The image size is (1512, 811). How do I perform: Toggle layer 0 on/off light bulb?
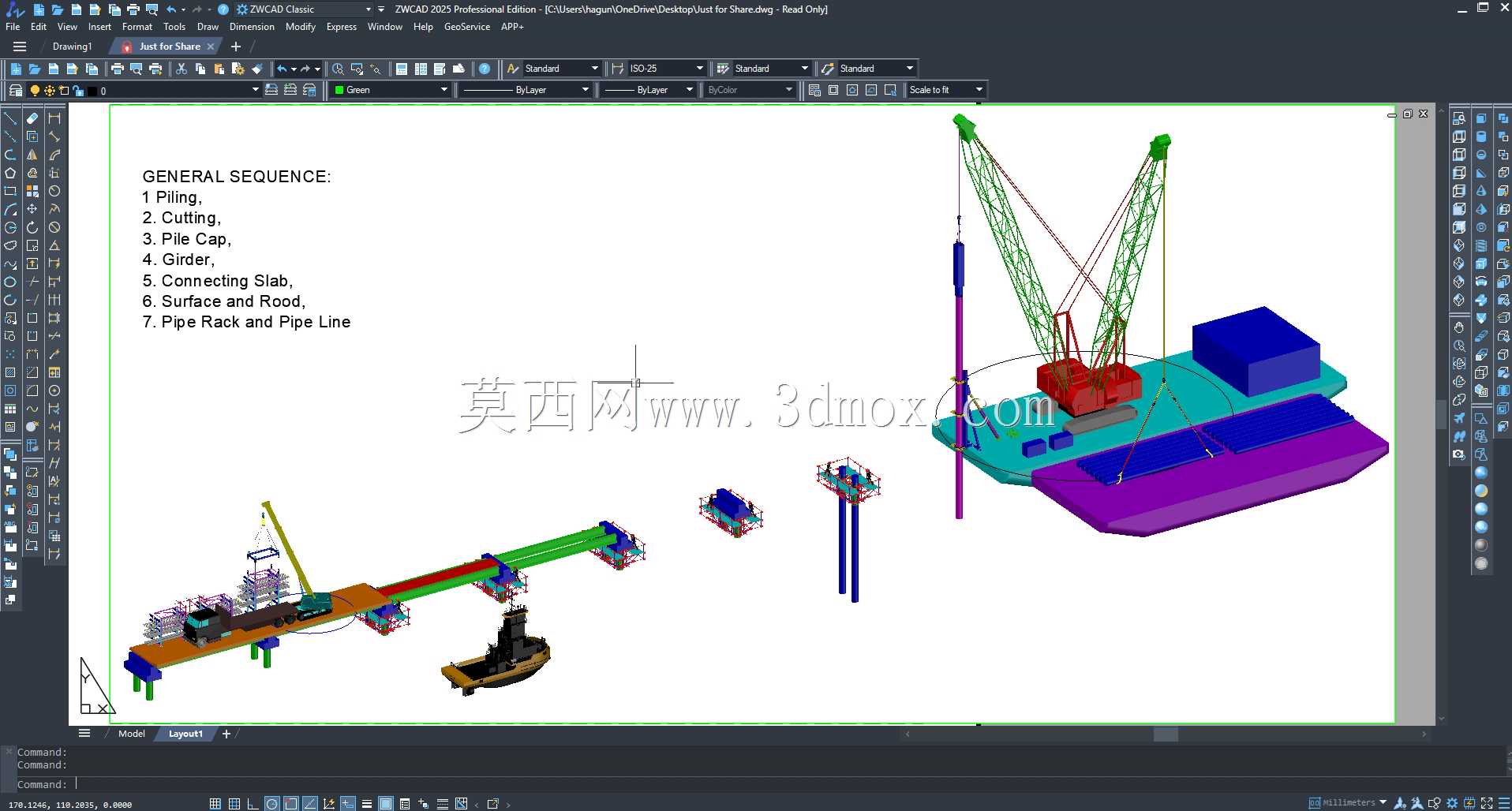coord(35,91)
